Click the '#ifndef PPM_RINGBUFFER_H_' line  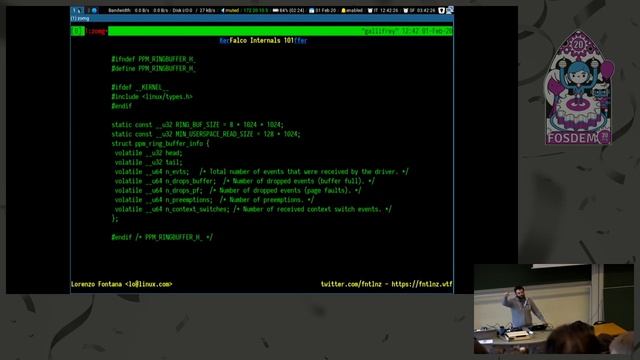pyautogui.click(x=153, y=59)
